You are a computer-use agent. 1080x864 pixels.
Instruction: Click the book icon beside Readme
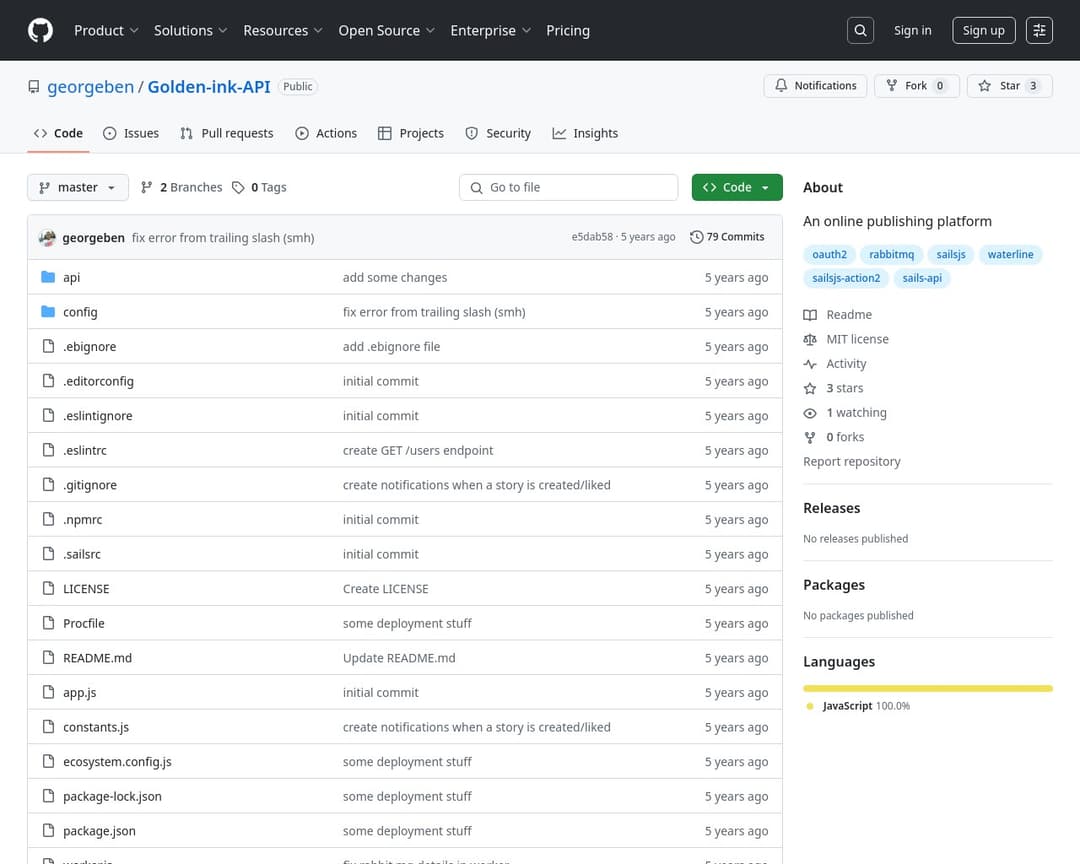pyautogui.click(x=810, y=315)
